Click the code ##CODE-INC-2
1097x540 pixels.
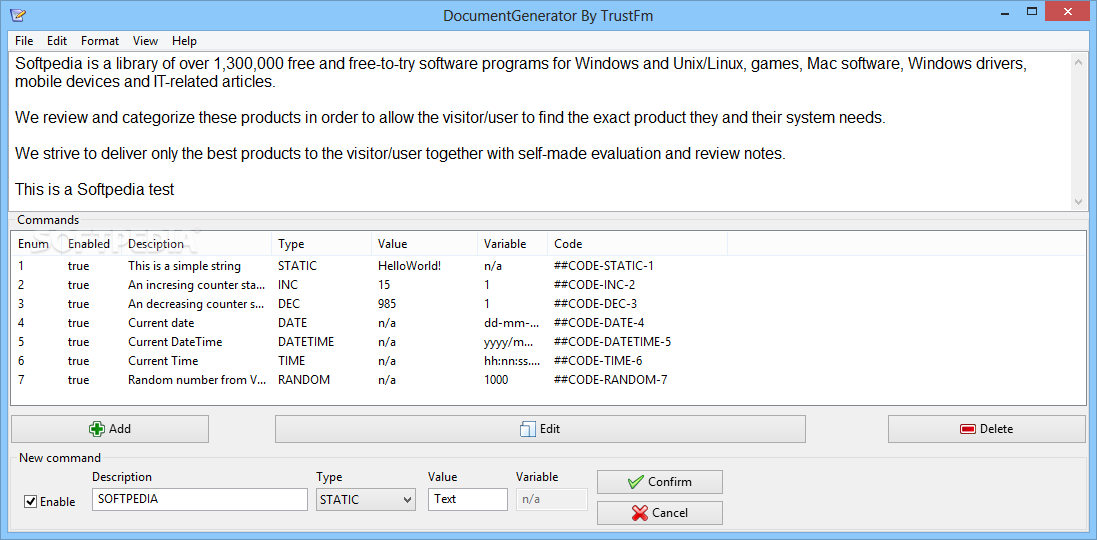point(595,285)
